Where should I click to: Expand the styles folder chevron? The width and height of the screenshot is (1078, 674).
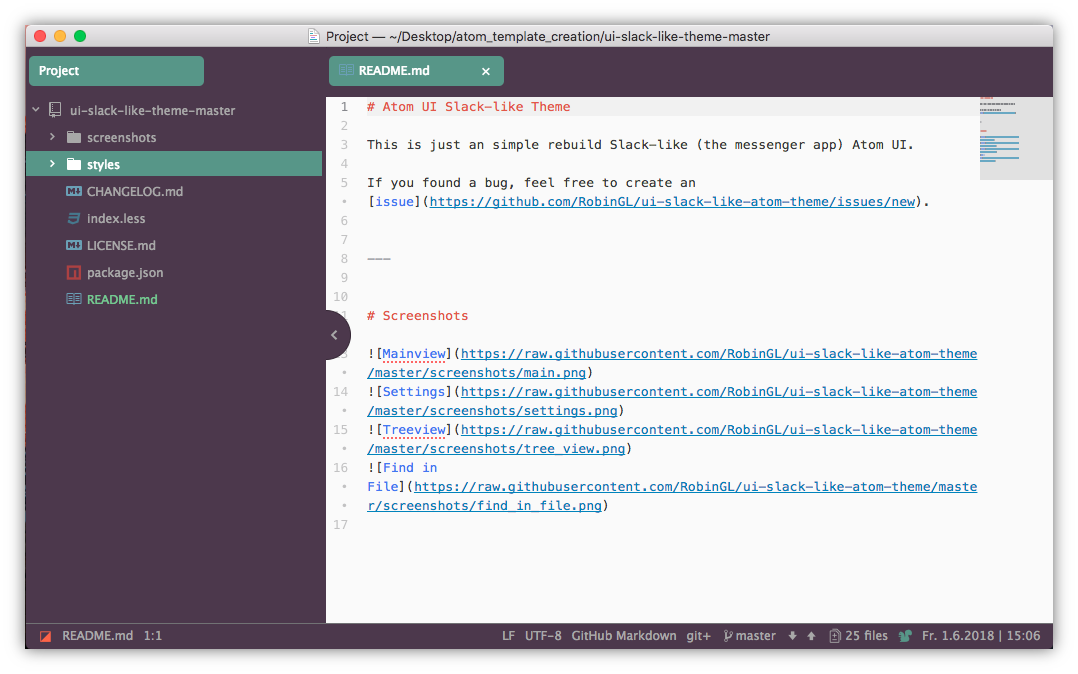click(x=52, y=164)
